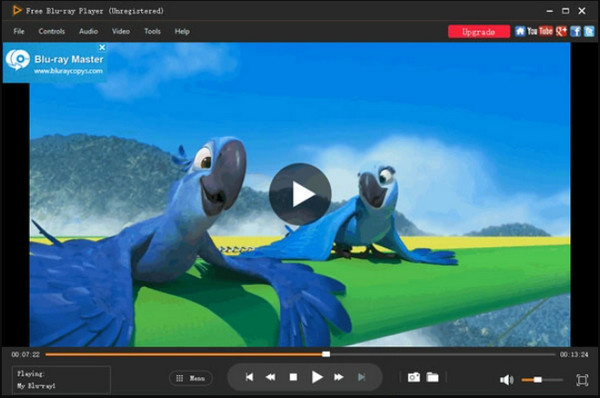Open the Audio menu
The width and height of the screenshot is (600, 398).
click(88, 31)
